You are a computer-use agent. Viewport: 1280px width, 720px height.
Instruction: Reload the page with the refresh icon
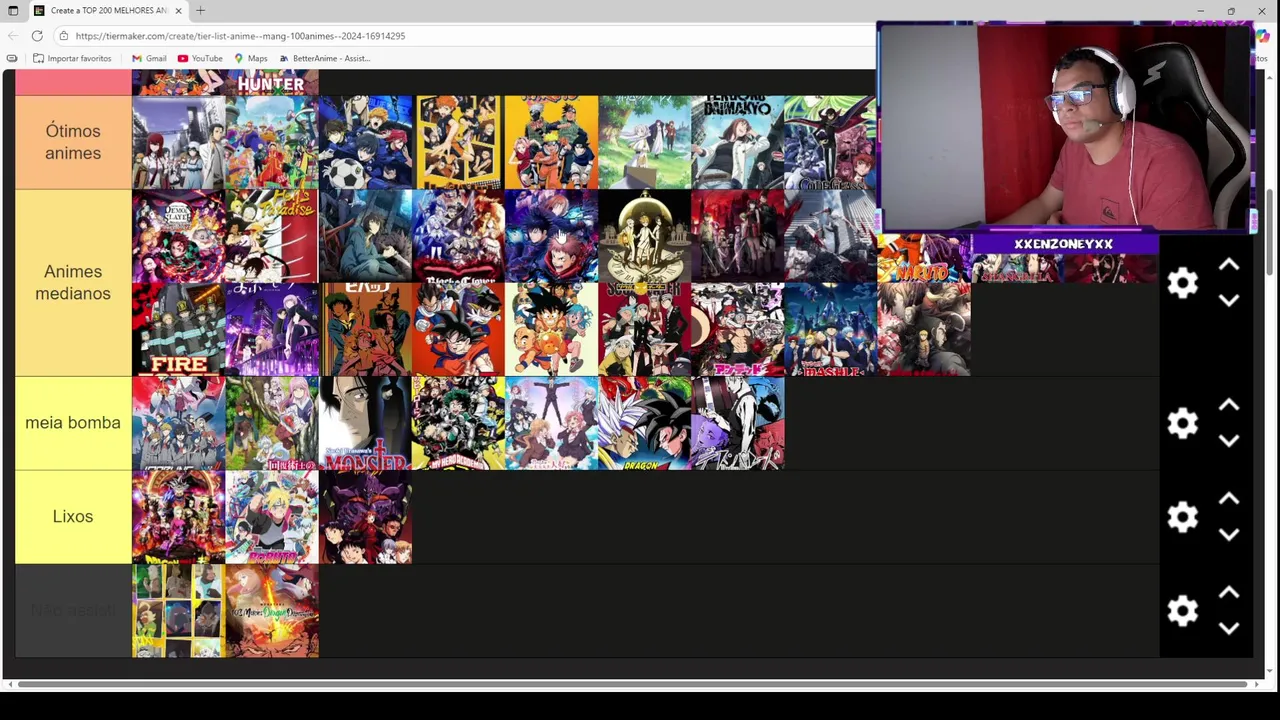[37, 36]
